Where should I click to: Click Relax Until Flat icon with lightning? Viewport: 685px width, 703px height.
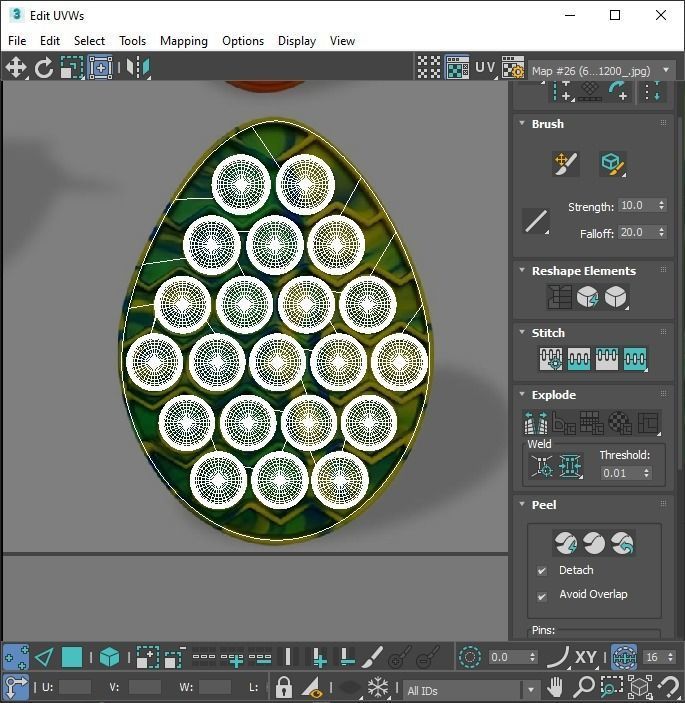click(x=587, y=297)
